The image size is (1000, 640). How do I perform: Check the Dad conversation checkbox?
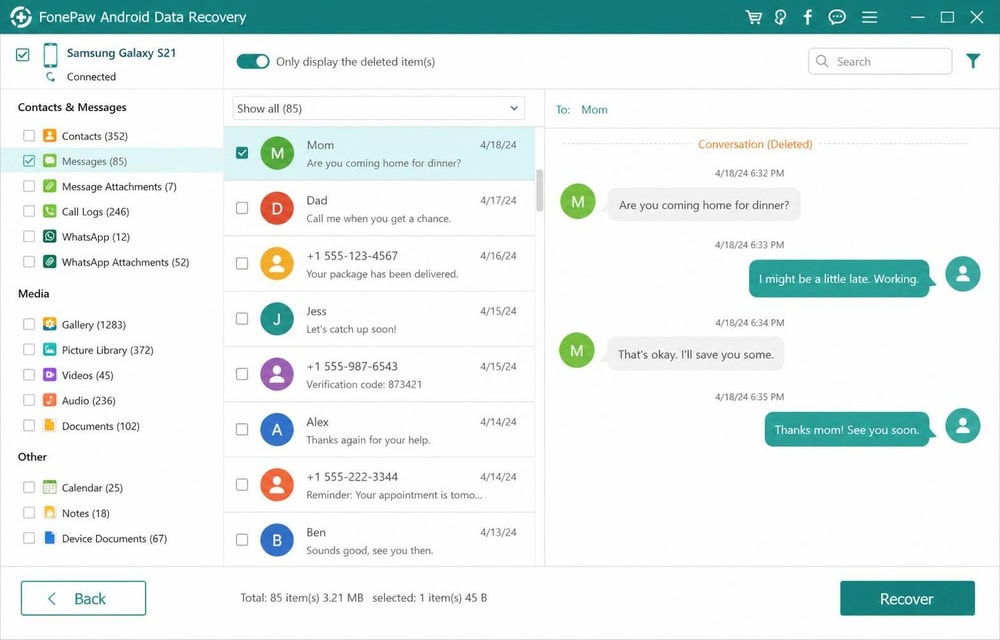[x=242, y=208]
